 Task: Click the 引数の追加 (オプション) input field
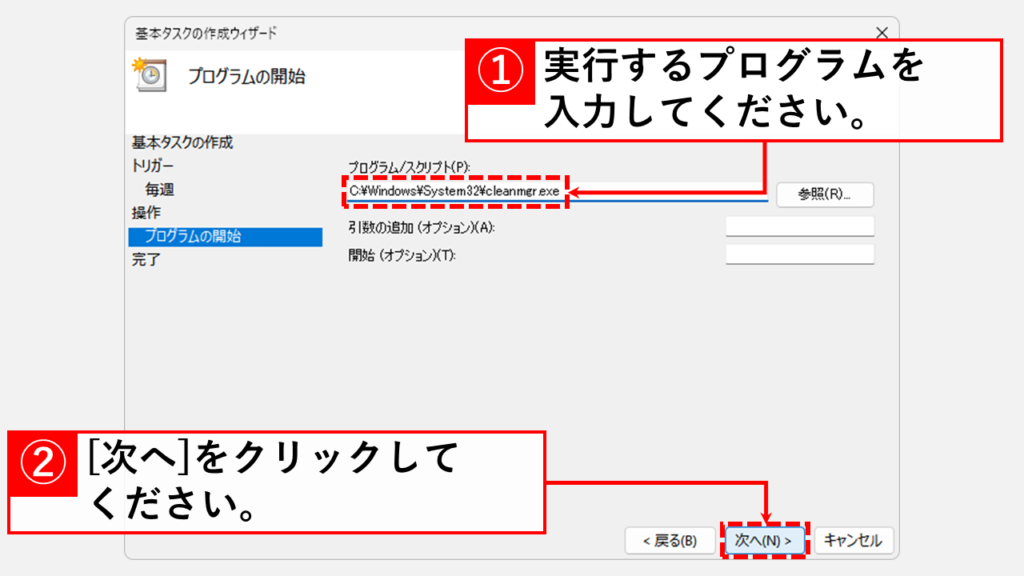[799, 227]
